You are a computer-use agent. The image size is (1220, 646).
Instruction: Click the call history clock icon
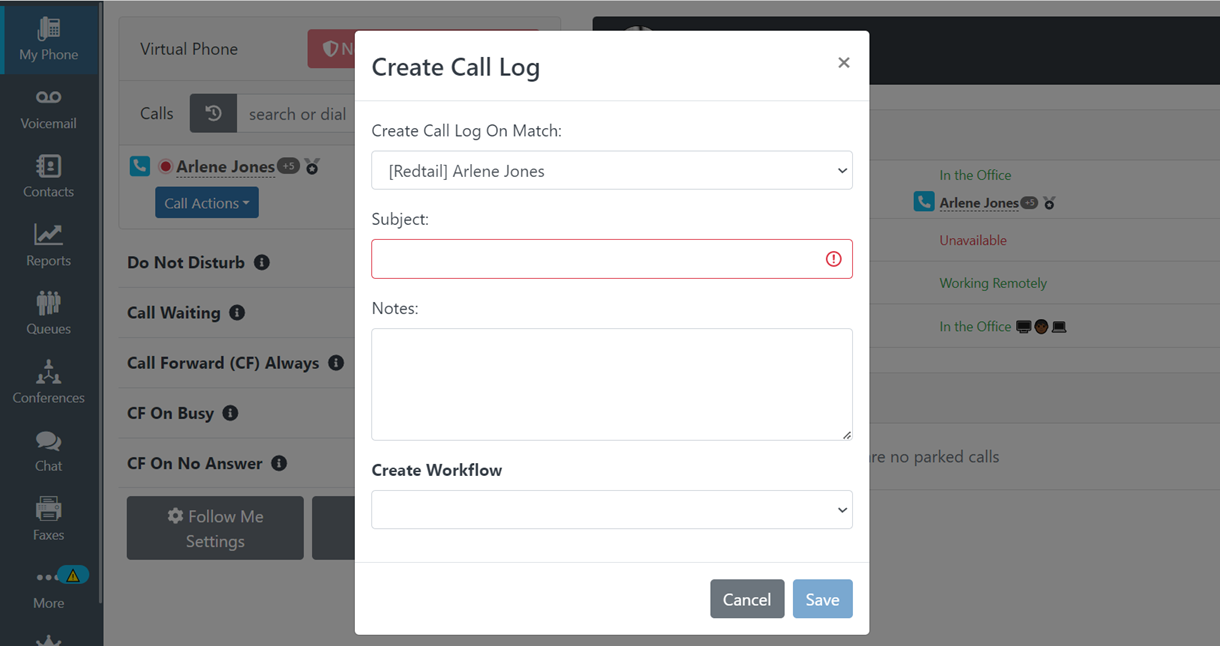pos(213,114)
